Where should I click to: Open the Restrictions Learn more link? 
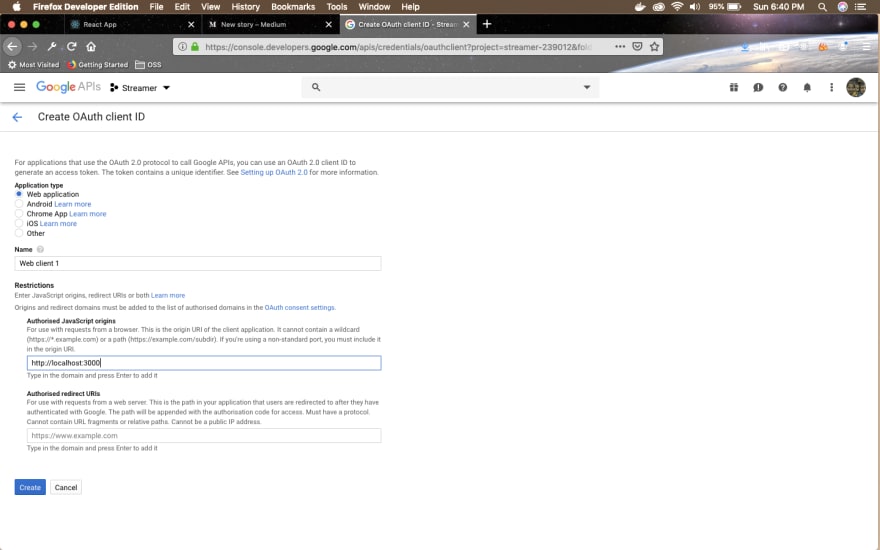[168, 295]
